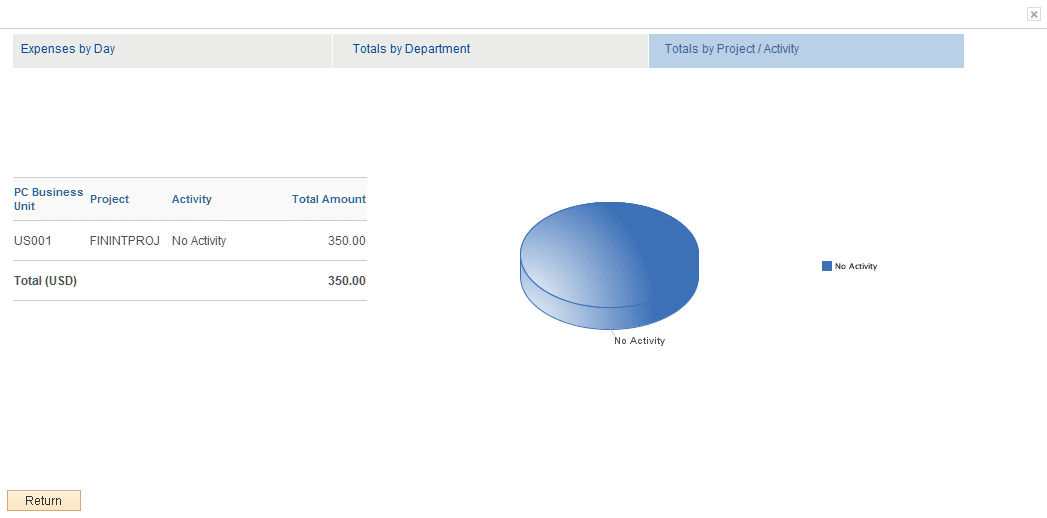This screenshot has width=1047, height=518.
Task: Click the Total Amount column header
Action: 329,199
